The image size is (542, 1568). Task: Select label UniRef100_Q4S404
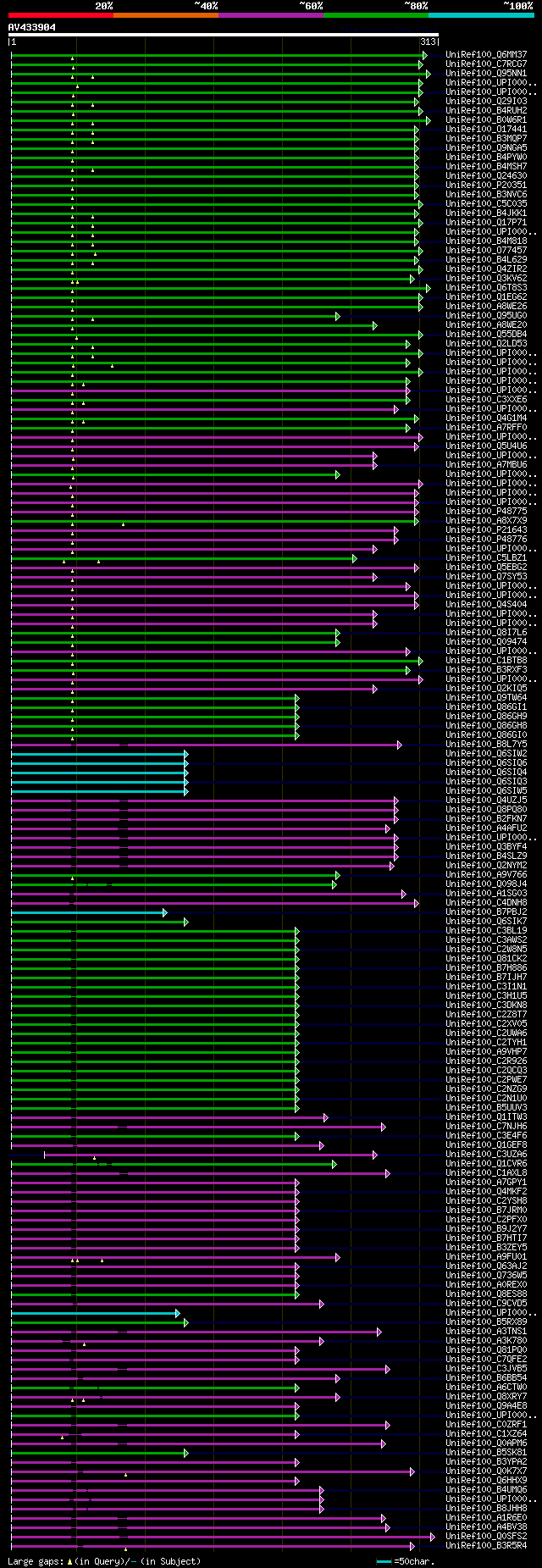(x=486, y=605)
